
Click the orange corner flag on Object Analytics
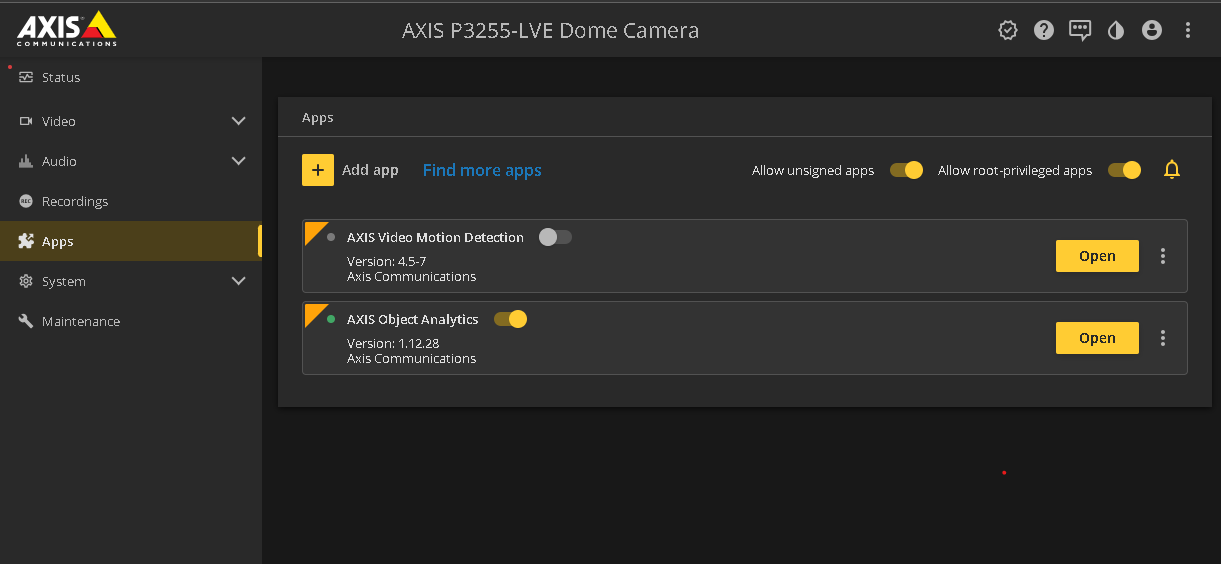click(x=313, y=311)
